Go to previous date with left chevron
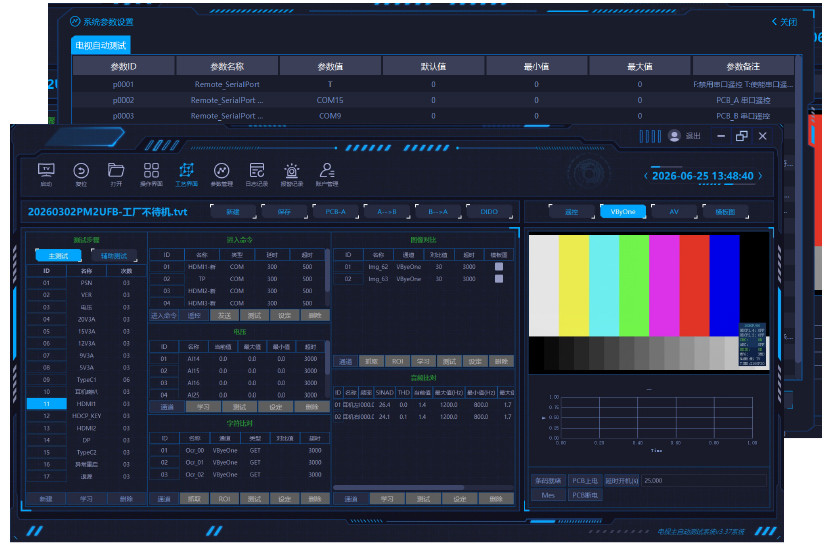832x545 pixels. point(645,176)
